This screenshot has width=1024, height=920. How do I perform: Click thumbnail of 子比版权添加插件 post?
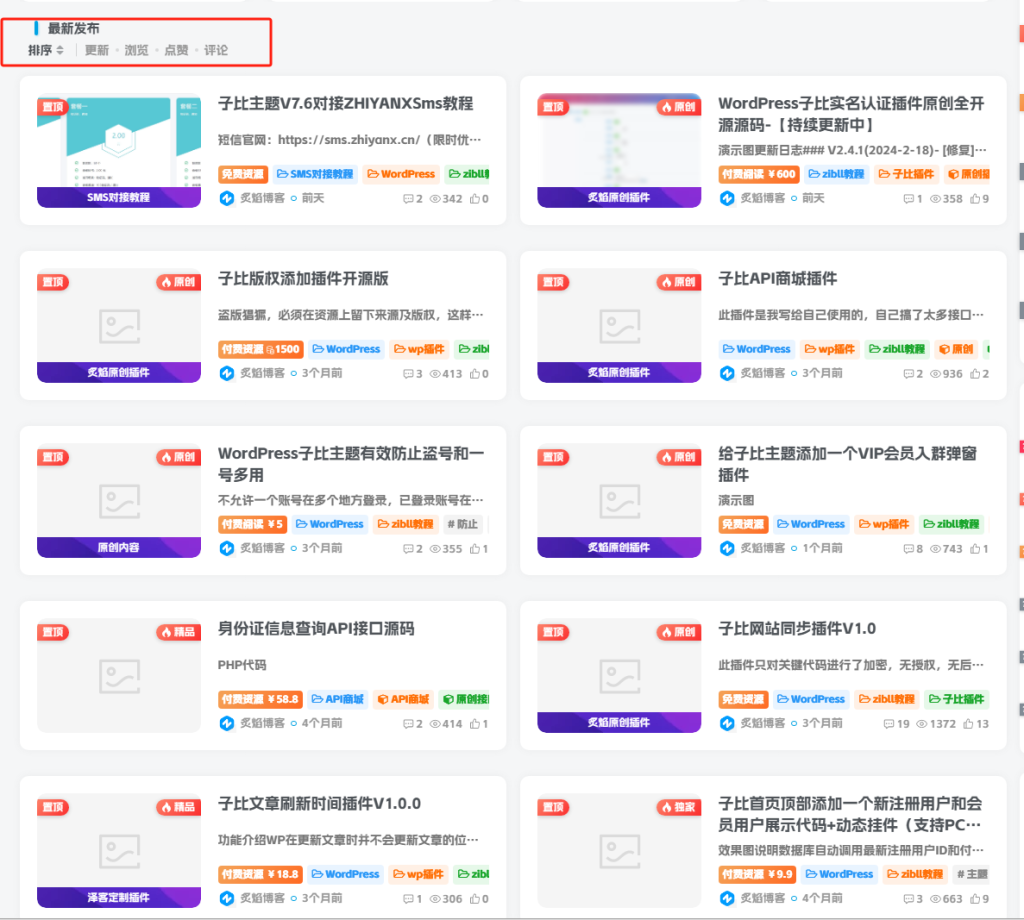coord(119,326)
